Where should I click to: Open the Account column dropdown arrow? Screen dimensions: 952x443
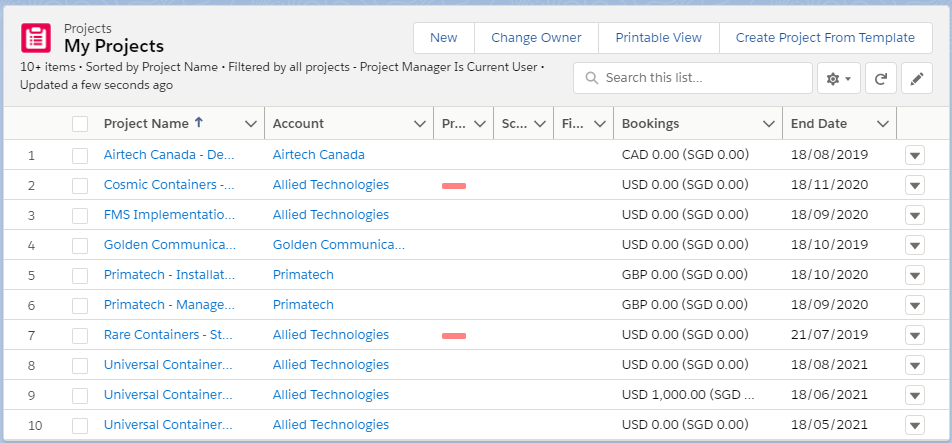[420, 124]
